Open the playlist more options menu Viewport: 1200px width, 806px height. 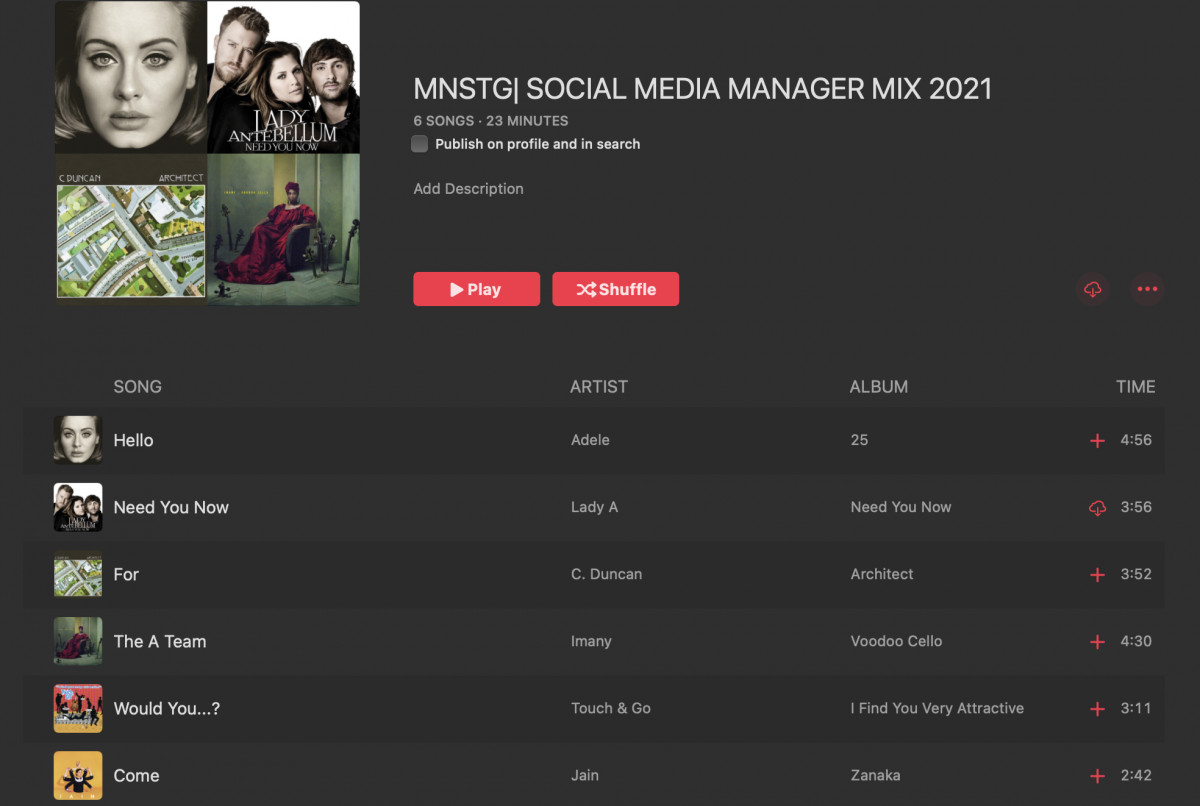click(x=1147, y=289)
